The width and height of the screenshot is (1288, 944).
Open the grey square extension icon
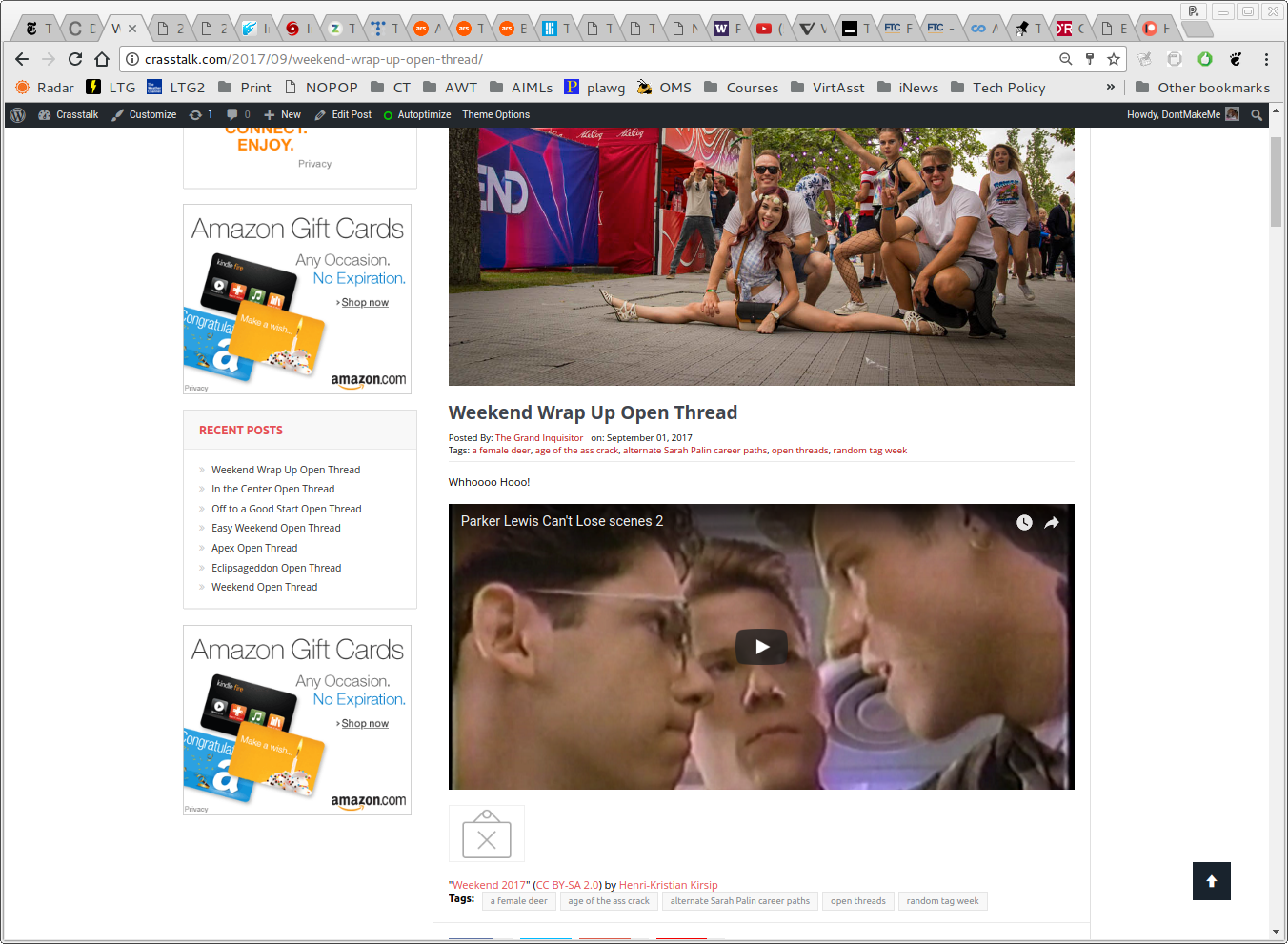1175,59
